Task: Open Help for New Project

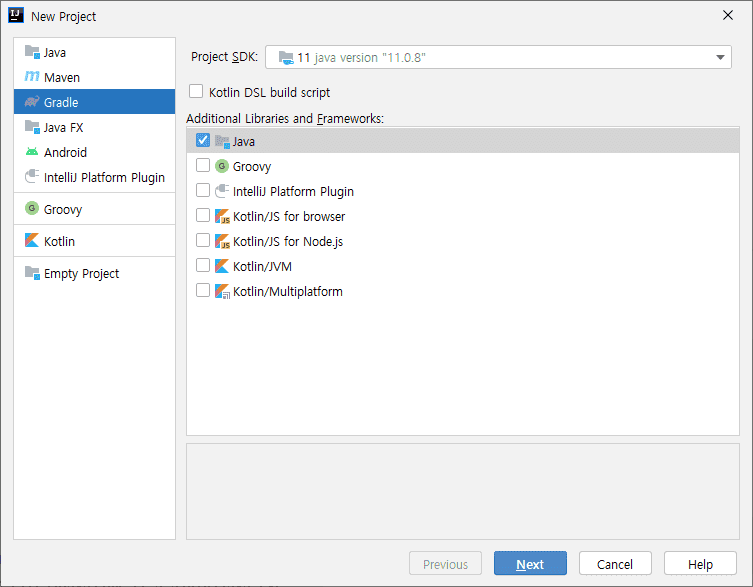Action: (x=700, y=564)
